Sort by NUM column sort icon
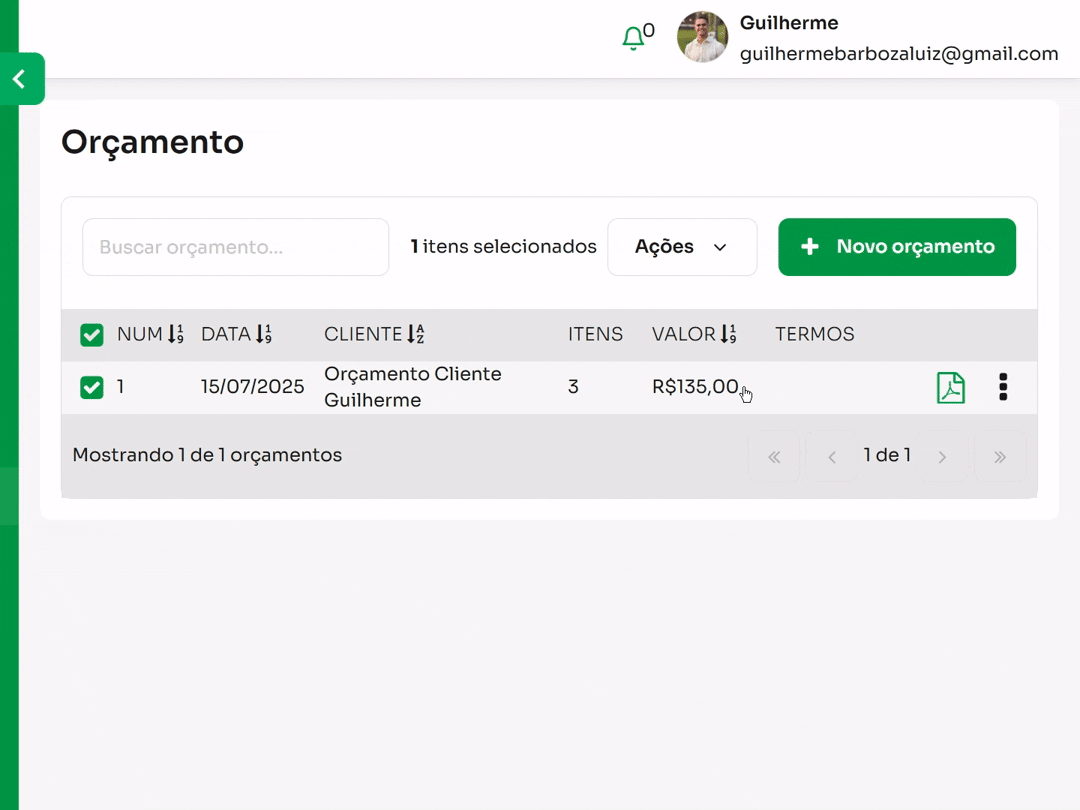Viewport: 1080px width, 810px height. (x=176, y=335)
